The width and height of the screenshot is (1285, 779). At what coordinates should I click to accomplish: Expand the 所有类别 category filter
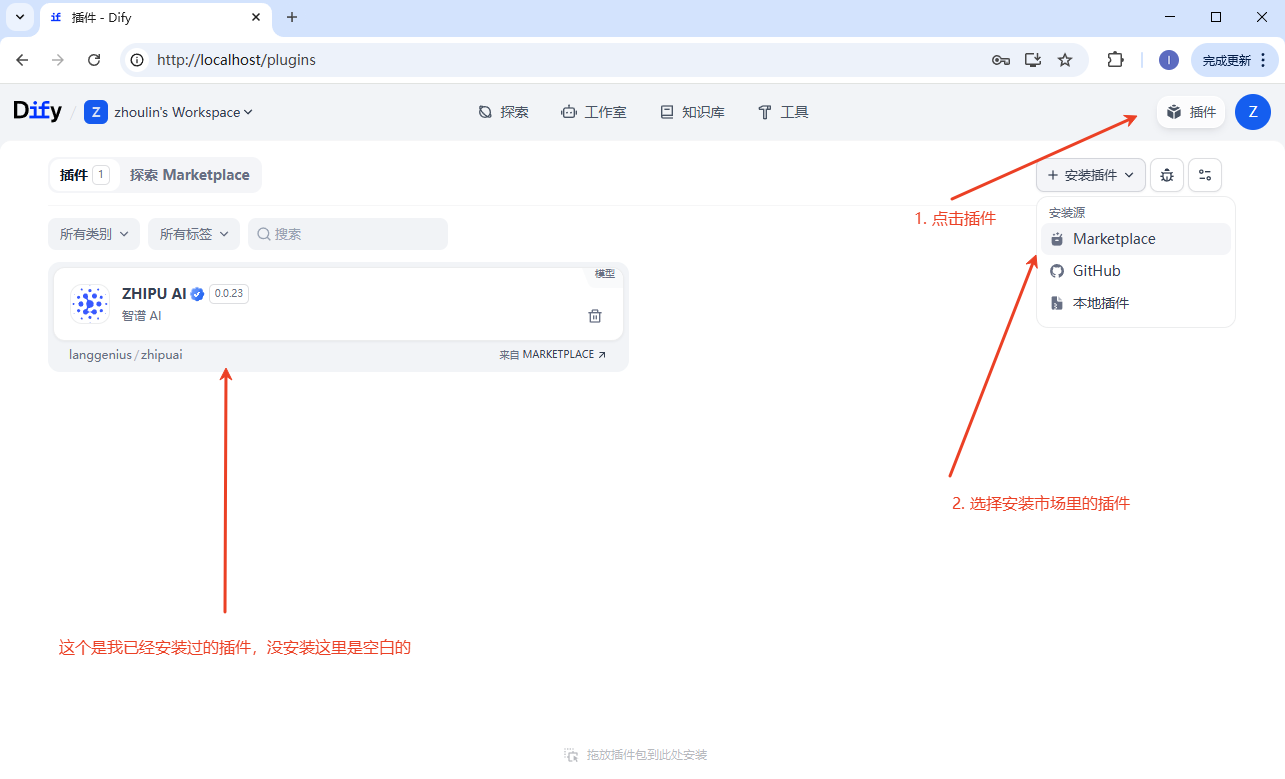(x=94, y=234)
